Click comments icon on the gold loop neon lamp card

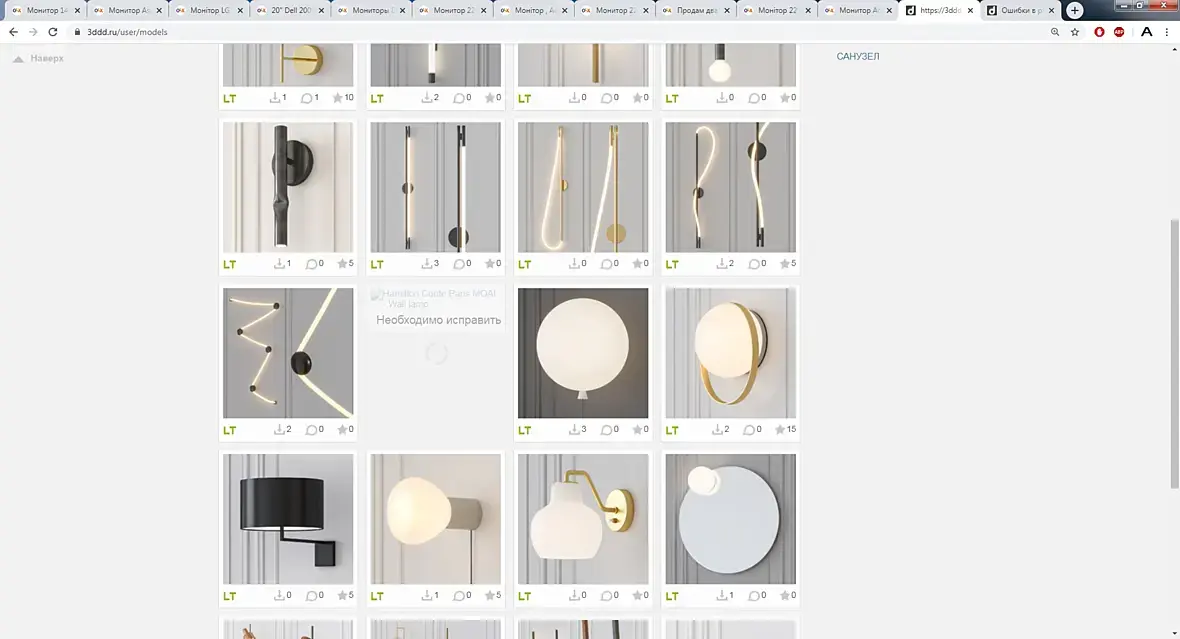click(606, 264)
